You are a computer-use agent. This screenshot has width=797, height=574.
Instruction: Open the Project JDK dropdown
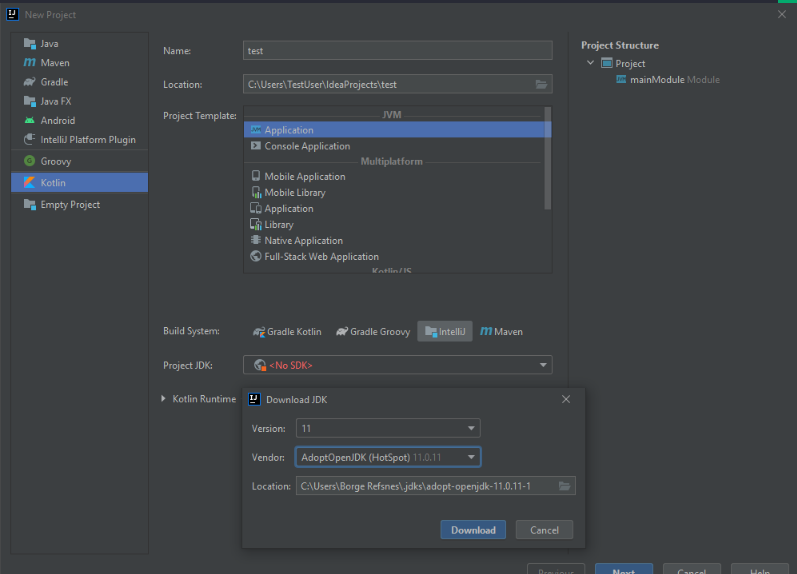tap(397, 365)
